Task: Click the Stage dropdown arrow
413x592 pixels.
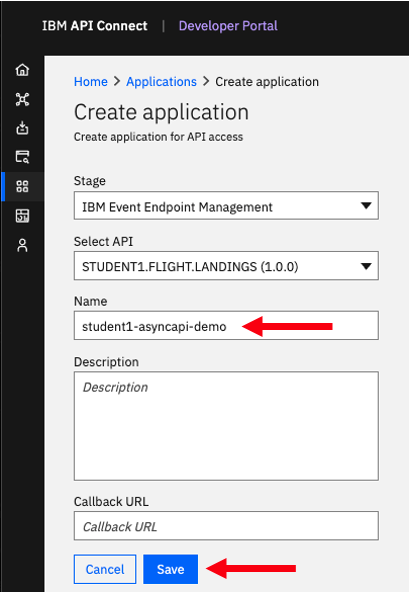Action: [366, 206]
